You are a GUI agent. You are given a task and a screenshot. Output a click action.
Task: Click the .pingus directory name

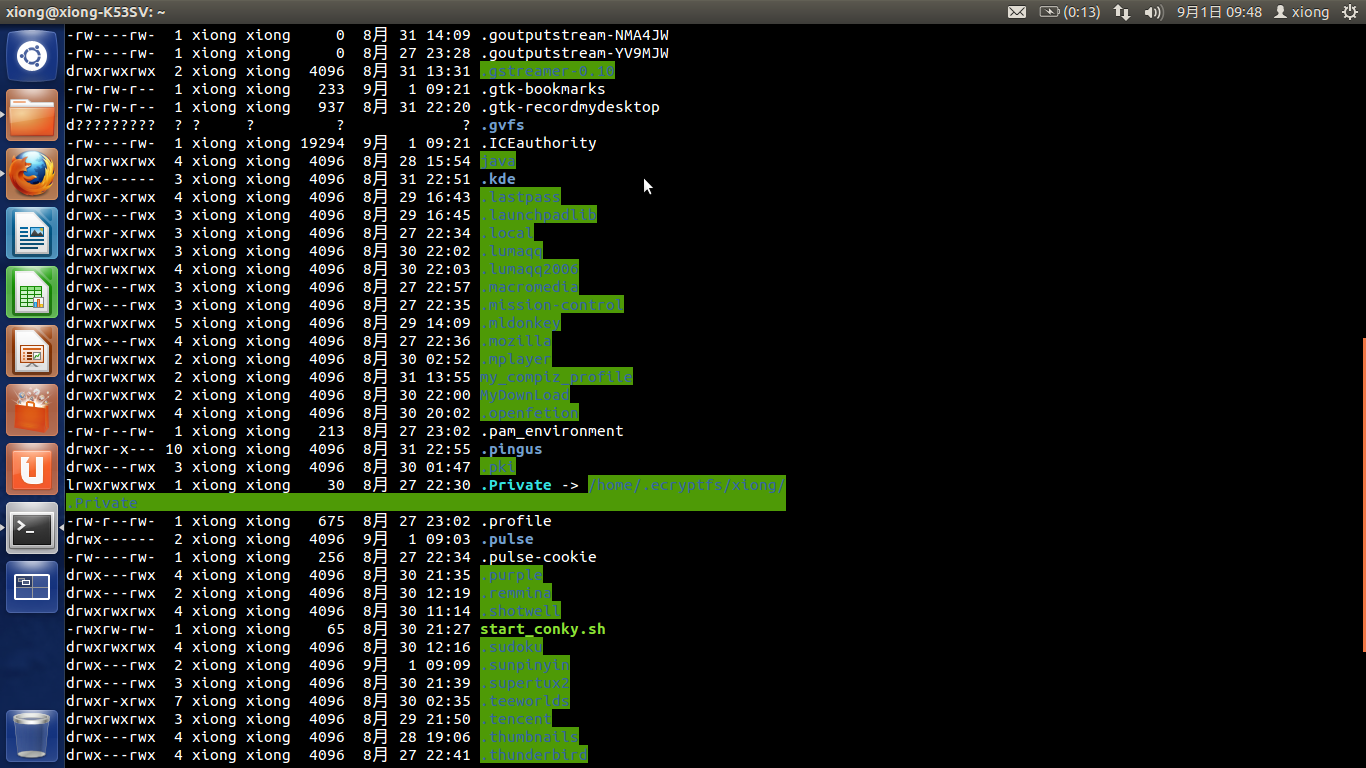pos(511,449)
